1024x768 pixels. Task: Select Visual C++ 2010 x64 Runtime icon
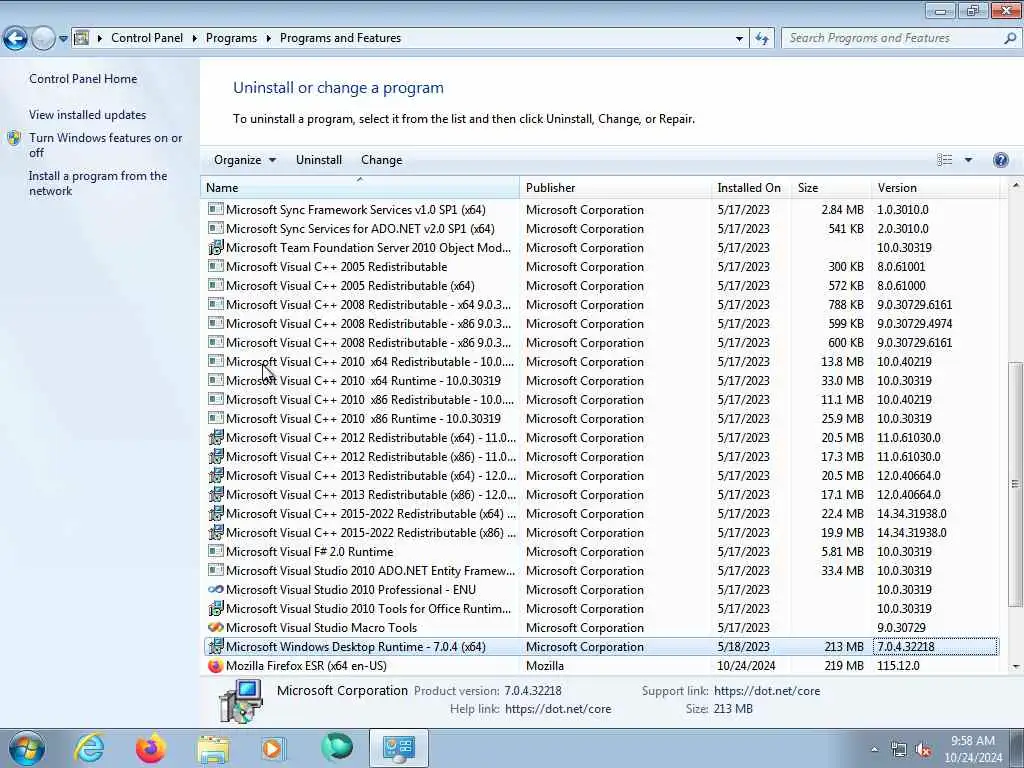(x=215, y=380)
